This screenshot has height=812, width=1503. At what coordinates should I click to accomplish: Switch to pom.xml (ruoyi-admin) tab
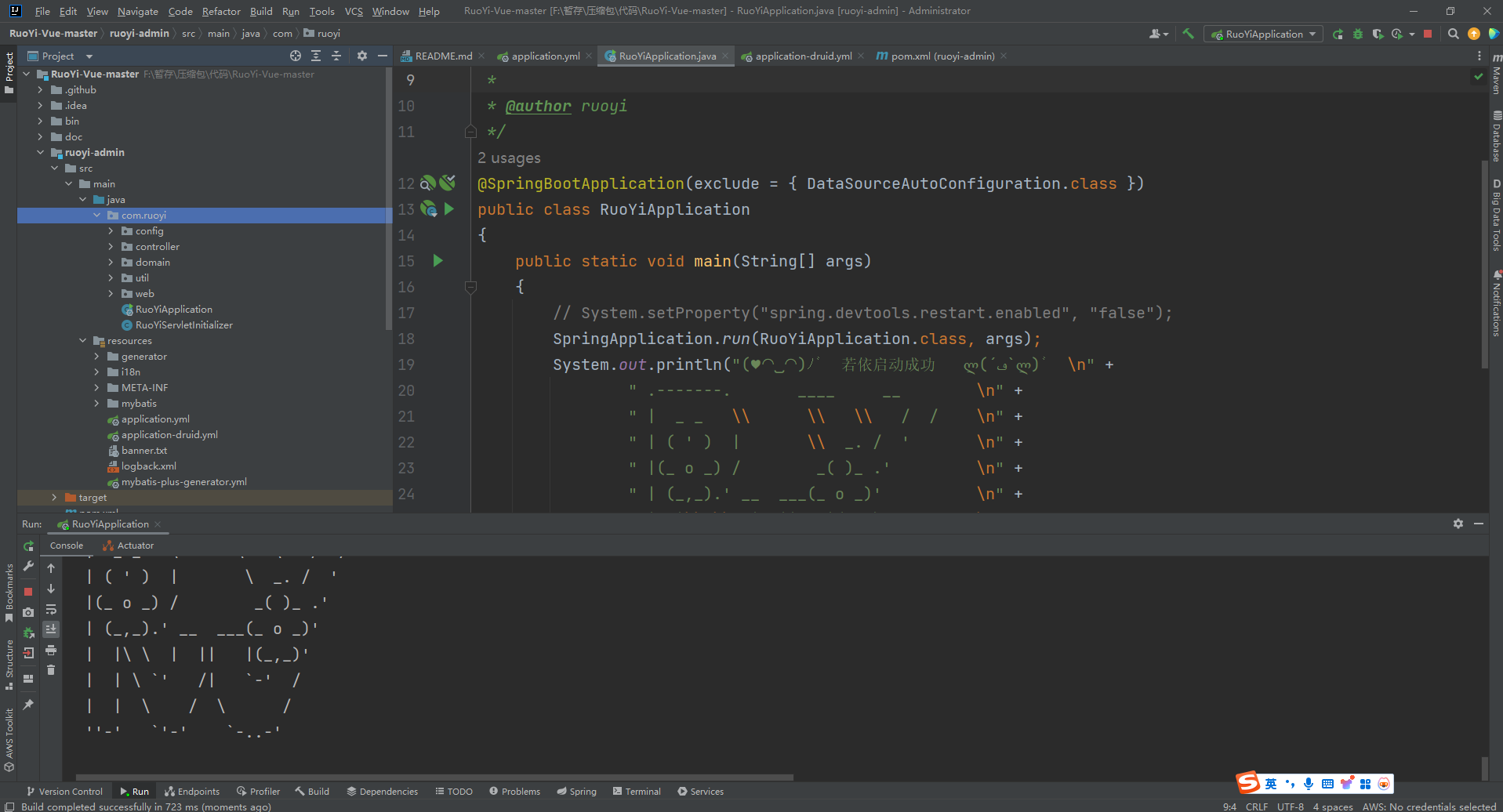point(942,56)
